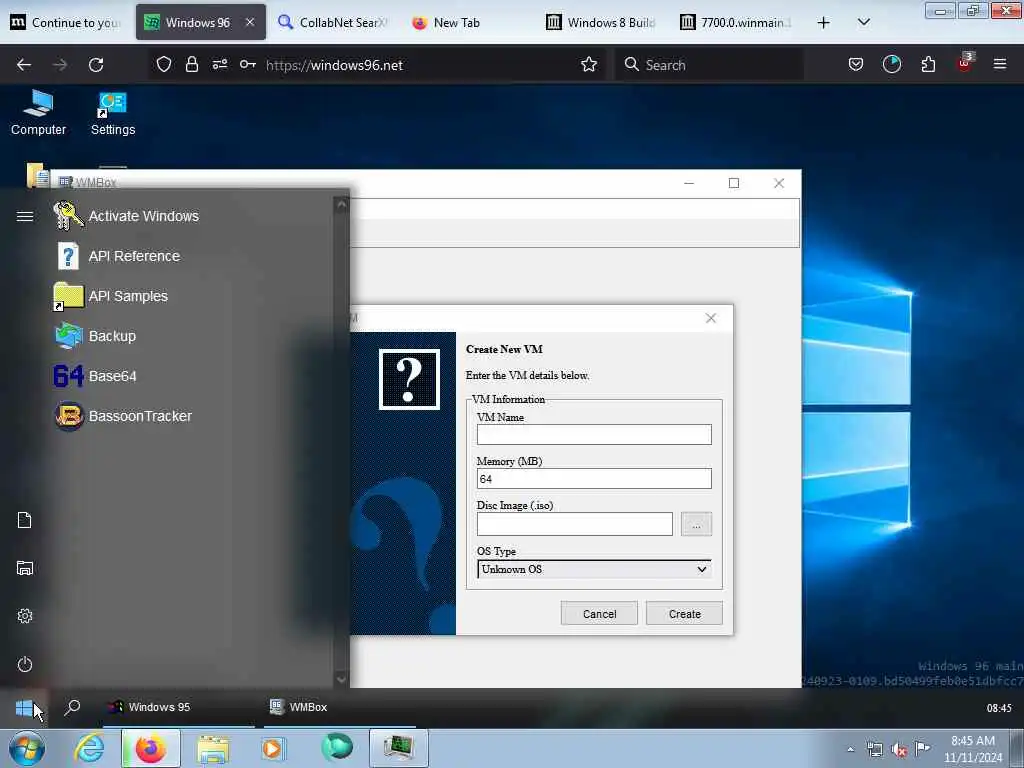Switch to WMBox taskbar item
The image size is (1024, 768).
coord(340,707)
